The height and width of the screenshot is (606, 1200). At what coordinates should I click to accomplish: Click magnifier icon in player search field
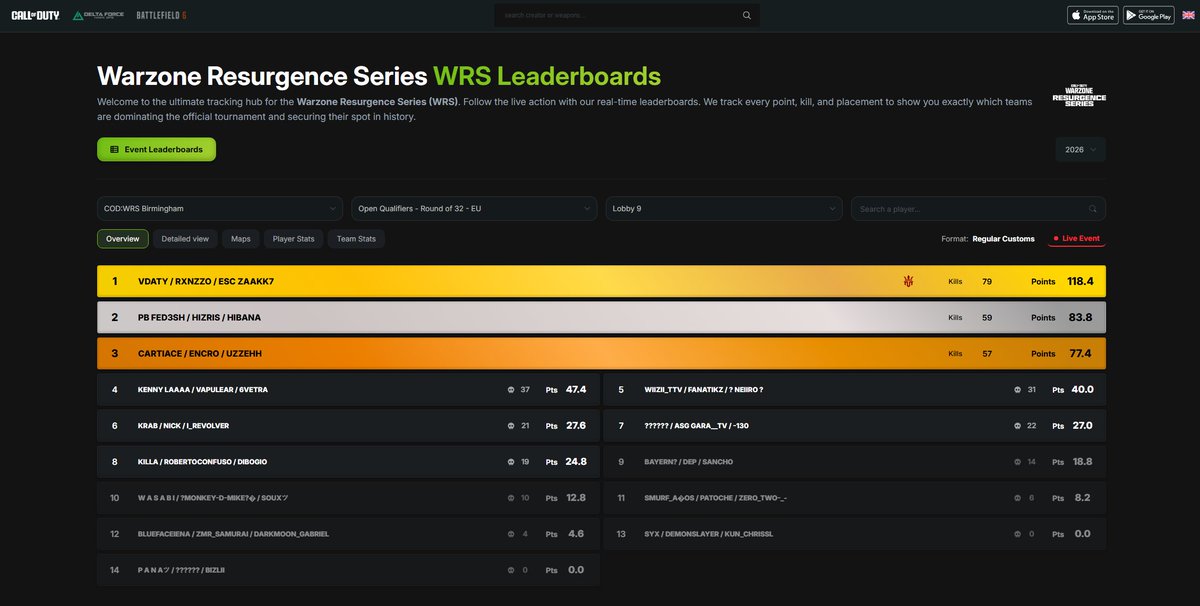point(1093,209)
